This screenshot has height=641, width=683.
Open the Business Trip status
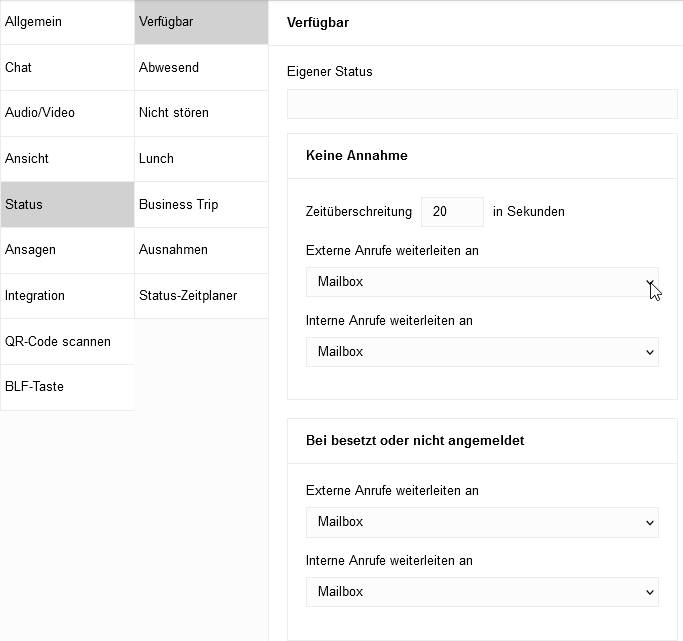coord(201,205)
